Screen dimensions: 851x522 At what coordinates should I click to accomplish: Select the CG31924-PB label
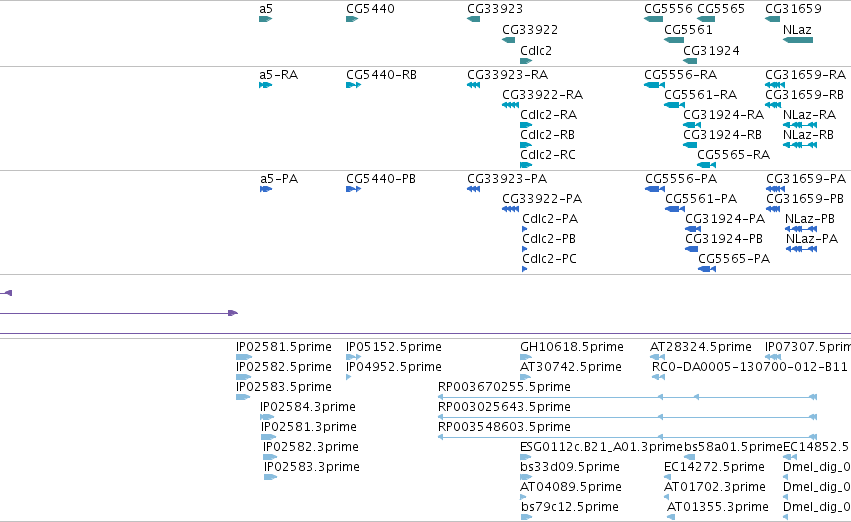(x=724, y=239)
